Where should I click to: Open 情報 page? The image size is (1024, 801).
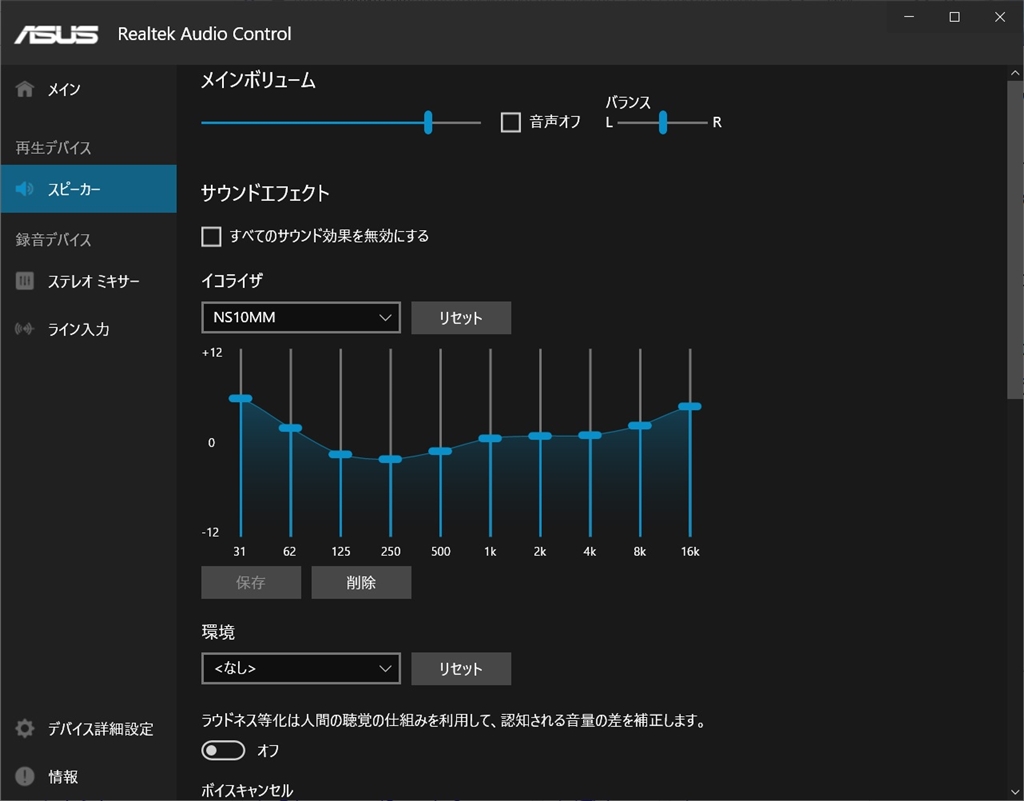88,776
